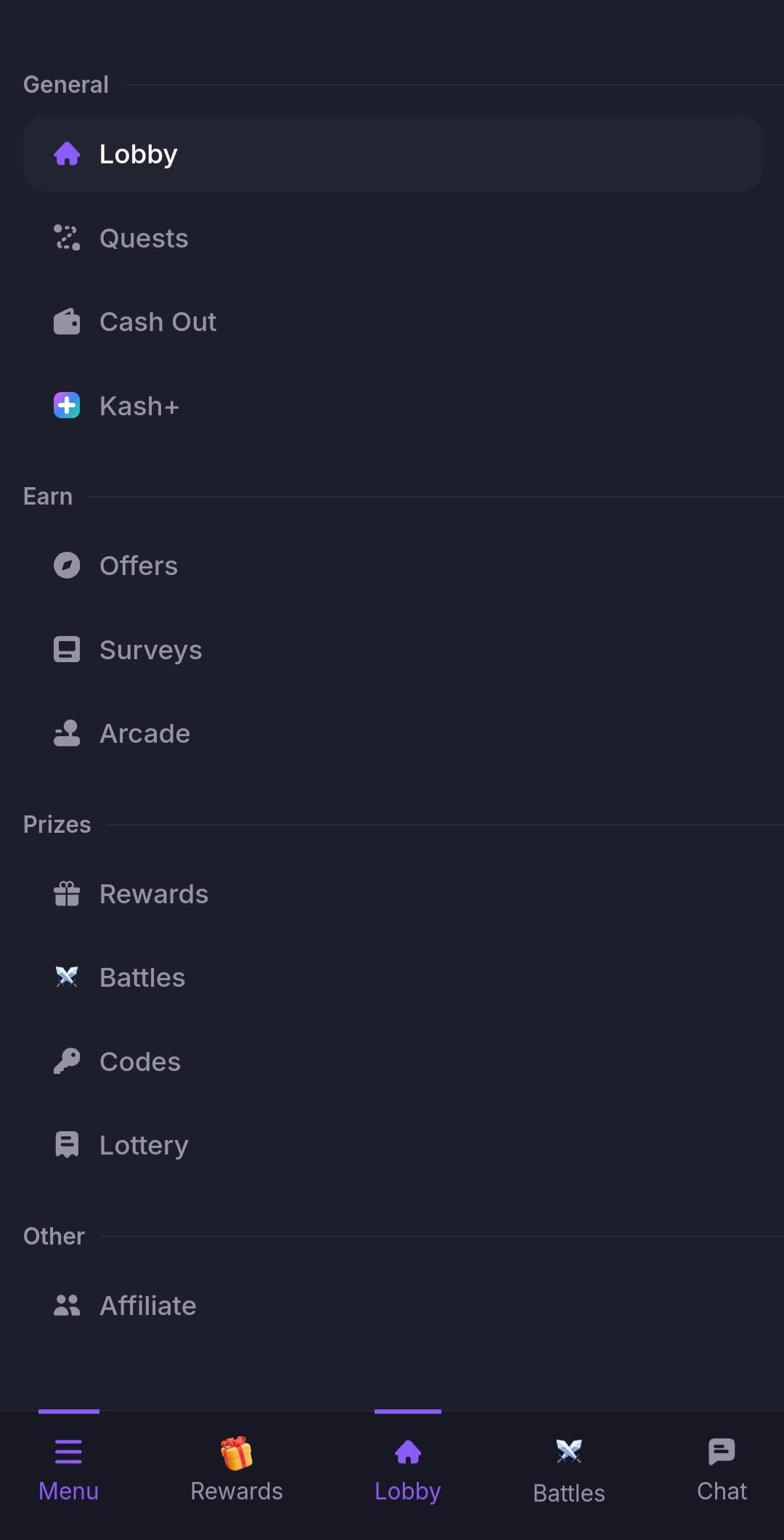Select the Cash Out wallet icon
This screenshot has height=1540, width=784.
67,322
